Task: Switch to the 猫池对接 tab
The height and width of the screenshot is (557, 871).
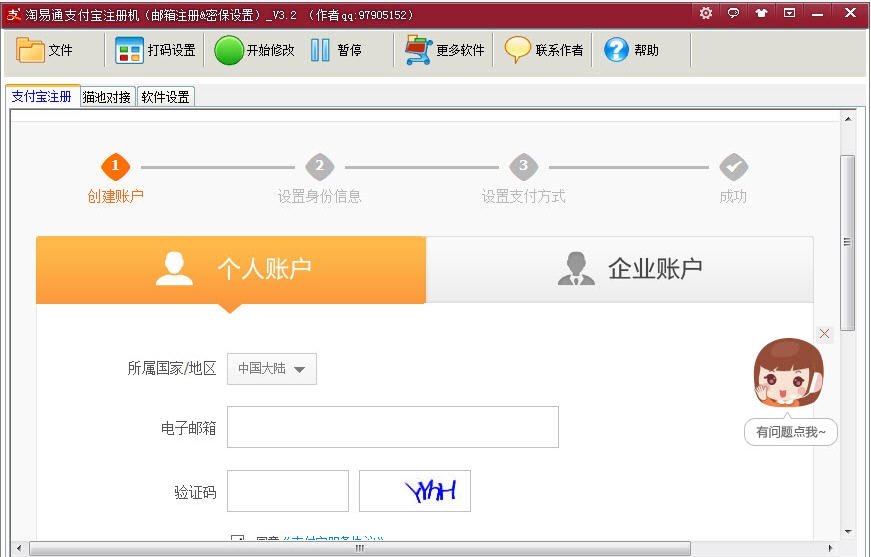Action: pos(107,97)
